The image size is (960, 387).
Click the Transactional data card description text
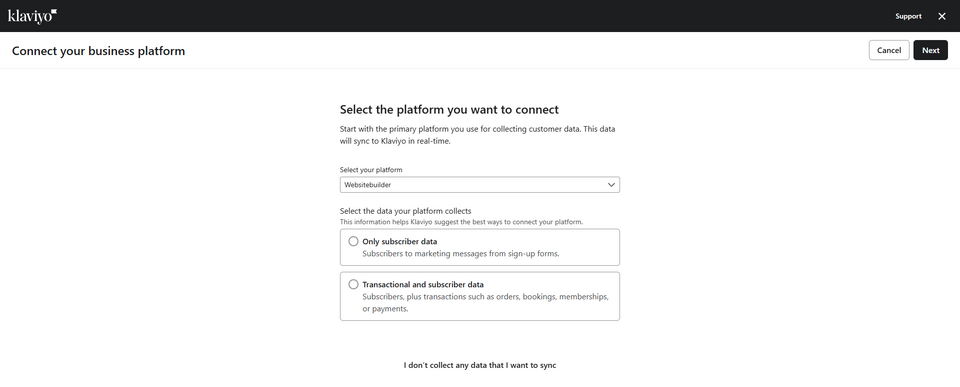pyautogui.click(x=485, y=302)
